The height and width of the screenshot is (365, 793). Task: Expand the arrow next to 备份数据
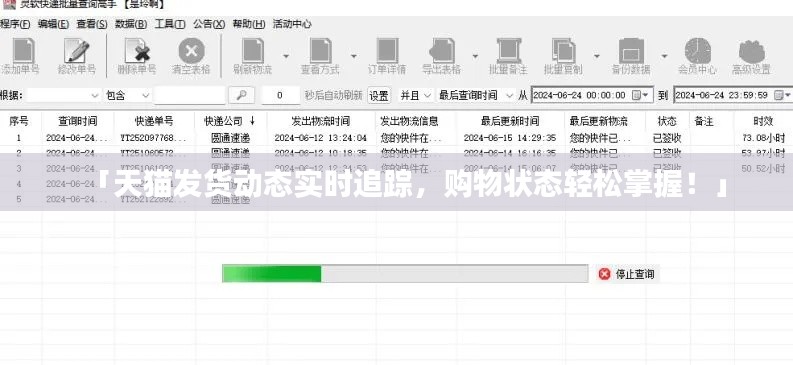[x=664, y=56]
